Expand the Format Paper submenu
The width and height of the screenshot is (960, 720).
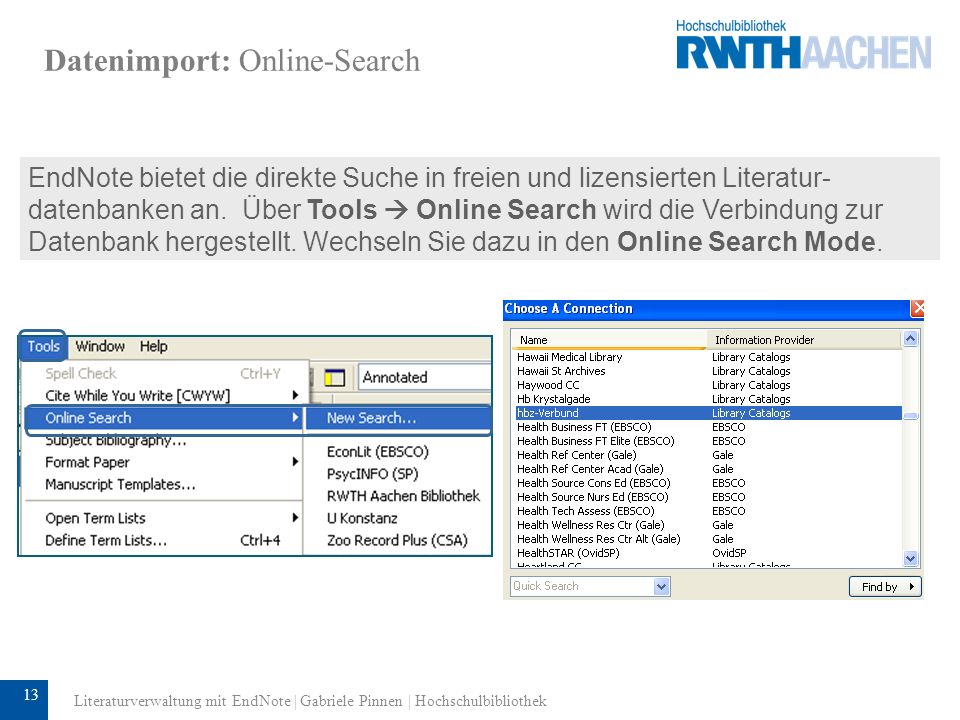[163, 462]
